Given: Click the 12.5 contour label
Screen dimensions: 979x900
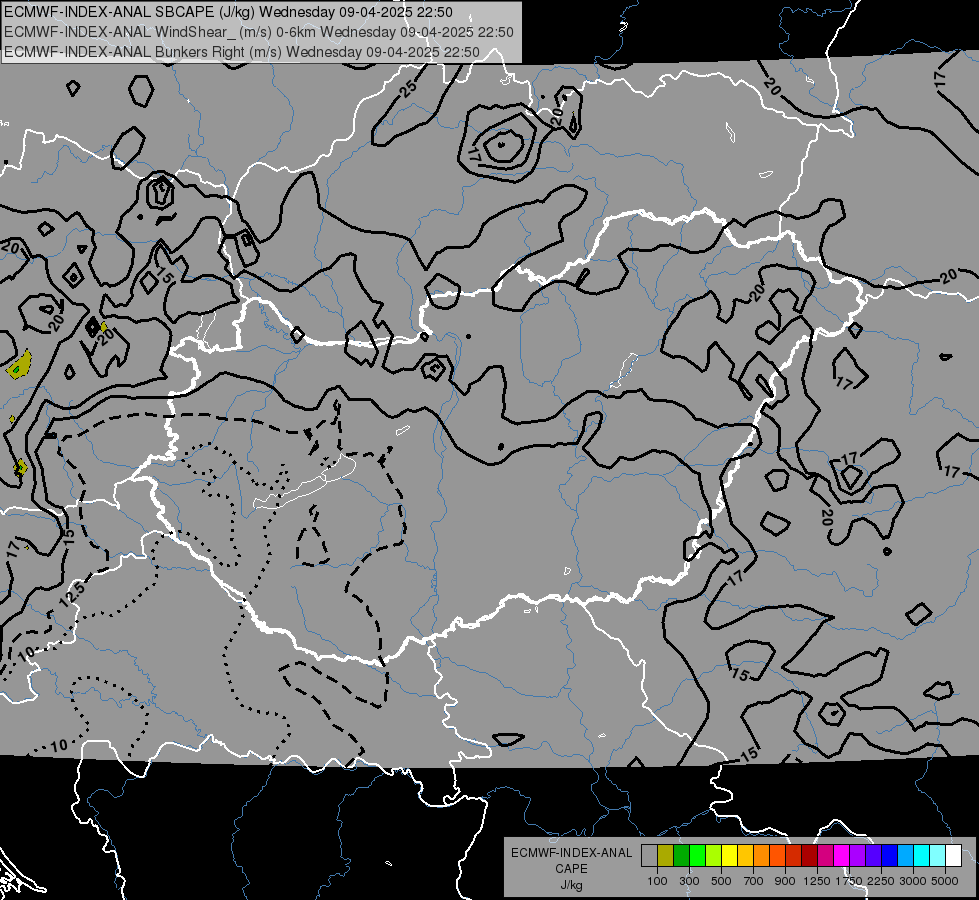Looking at the screenshot, I should pos(72,595).
